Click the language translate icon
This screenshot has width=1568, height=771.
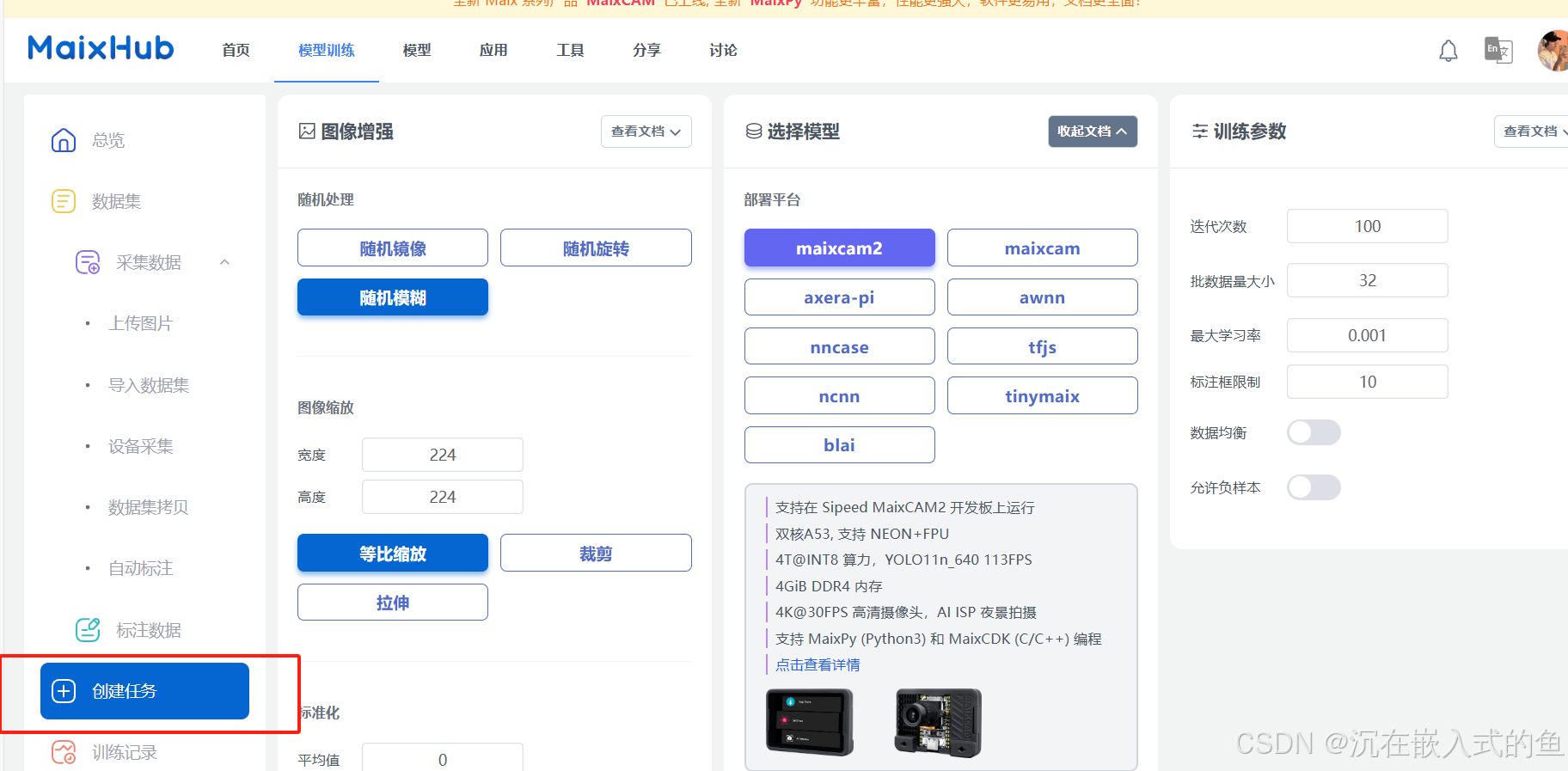(1498, 50)
